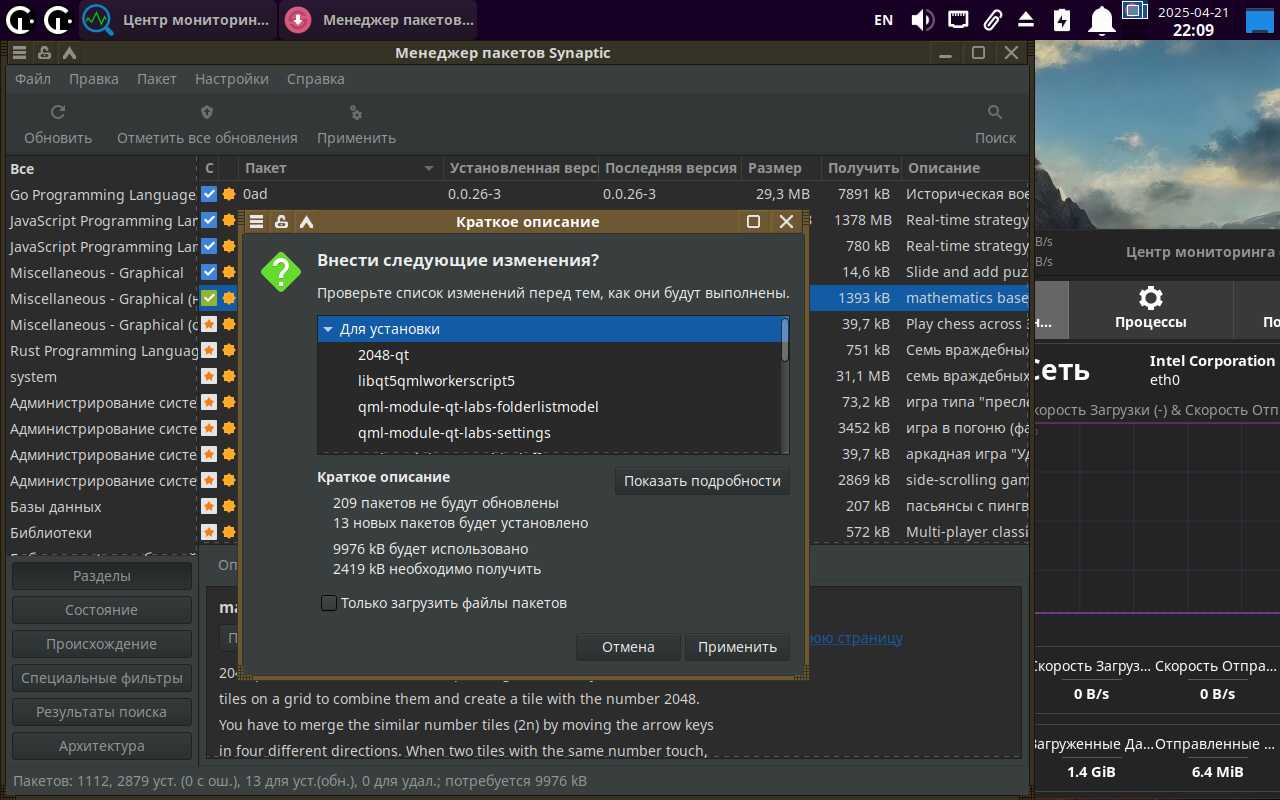The height and width of the screenshot is (800, 1280).
Task: Open the Пакет menu
Action: pyautogui.click(x=156, y=79)
